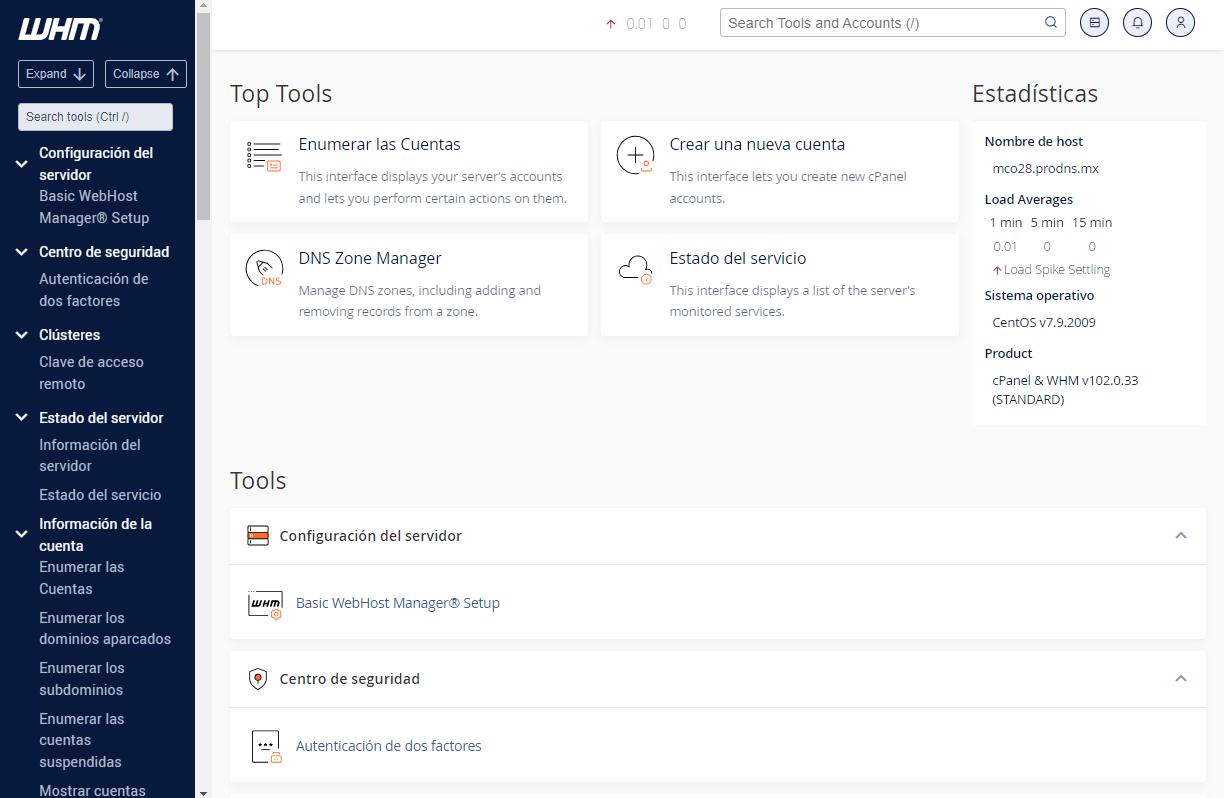Collapse Estado del servidor sidebar group
The image size is (1224, 798).
coord(21,418)
